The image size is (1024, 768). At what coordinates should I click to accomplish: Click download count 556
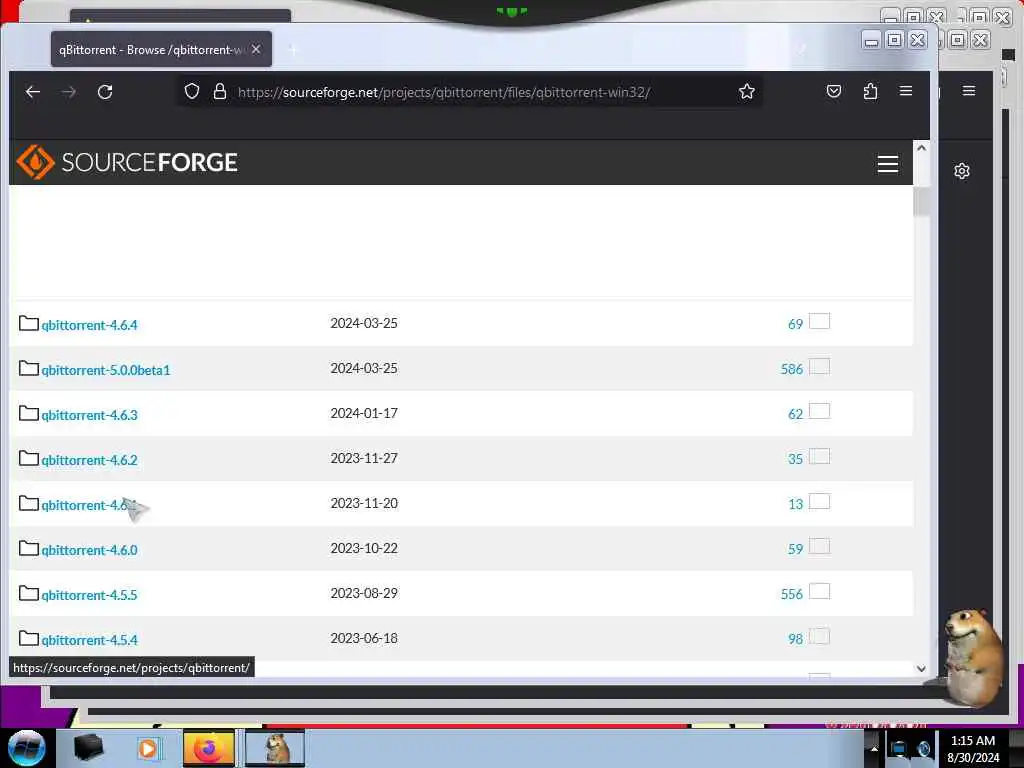click(792, 594)
